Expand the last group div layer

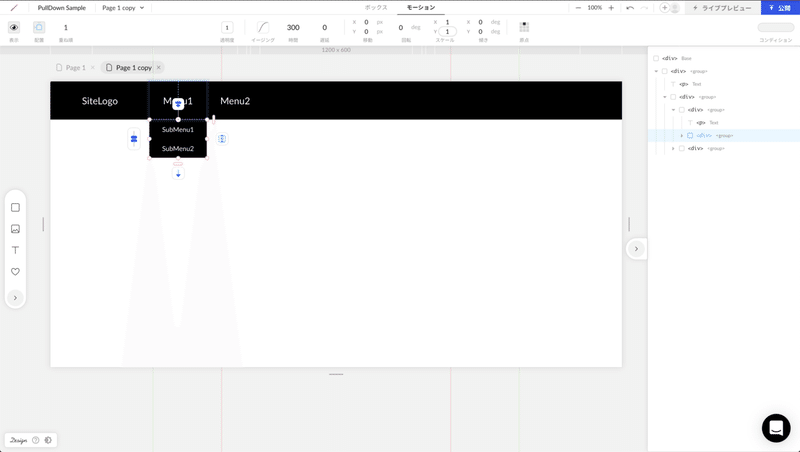point(673,148)
